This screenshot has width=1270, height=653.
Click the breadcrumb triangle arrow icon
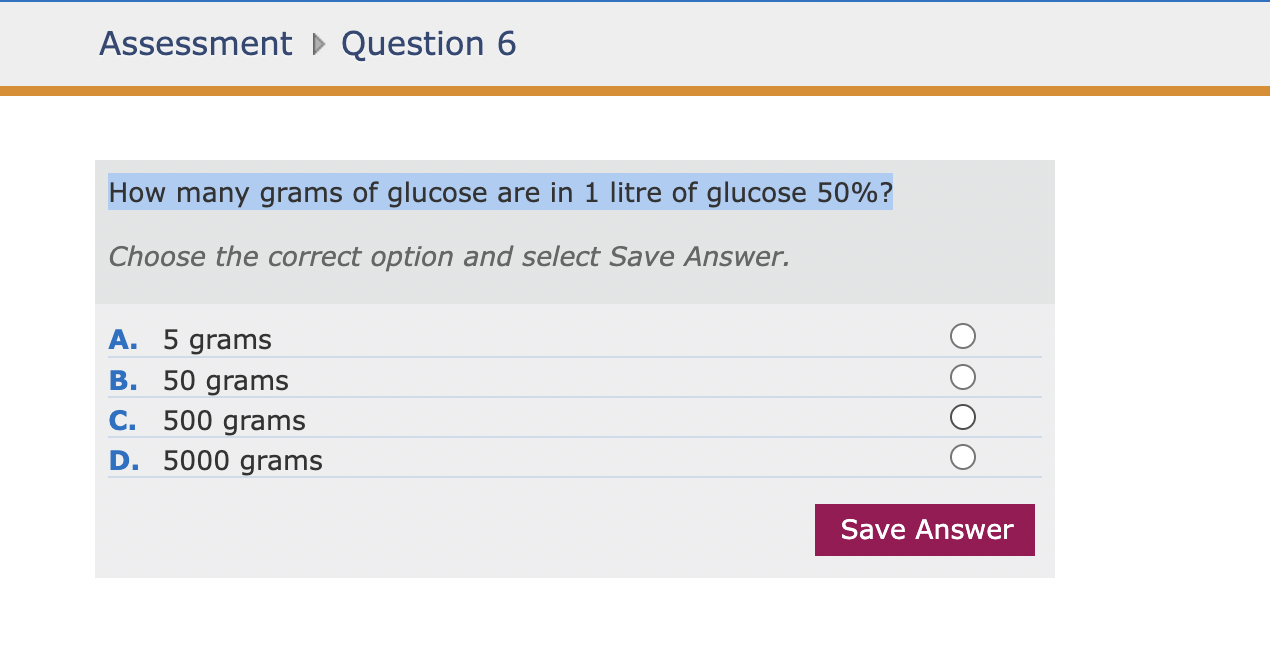click(x=318, y=44)
